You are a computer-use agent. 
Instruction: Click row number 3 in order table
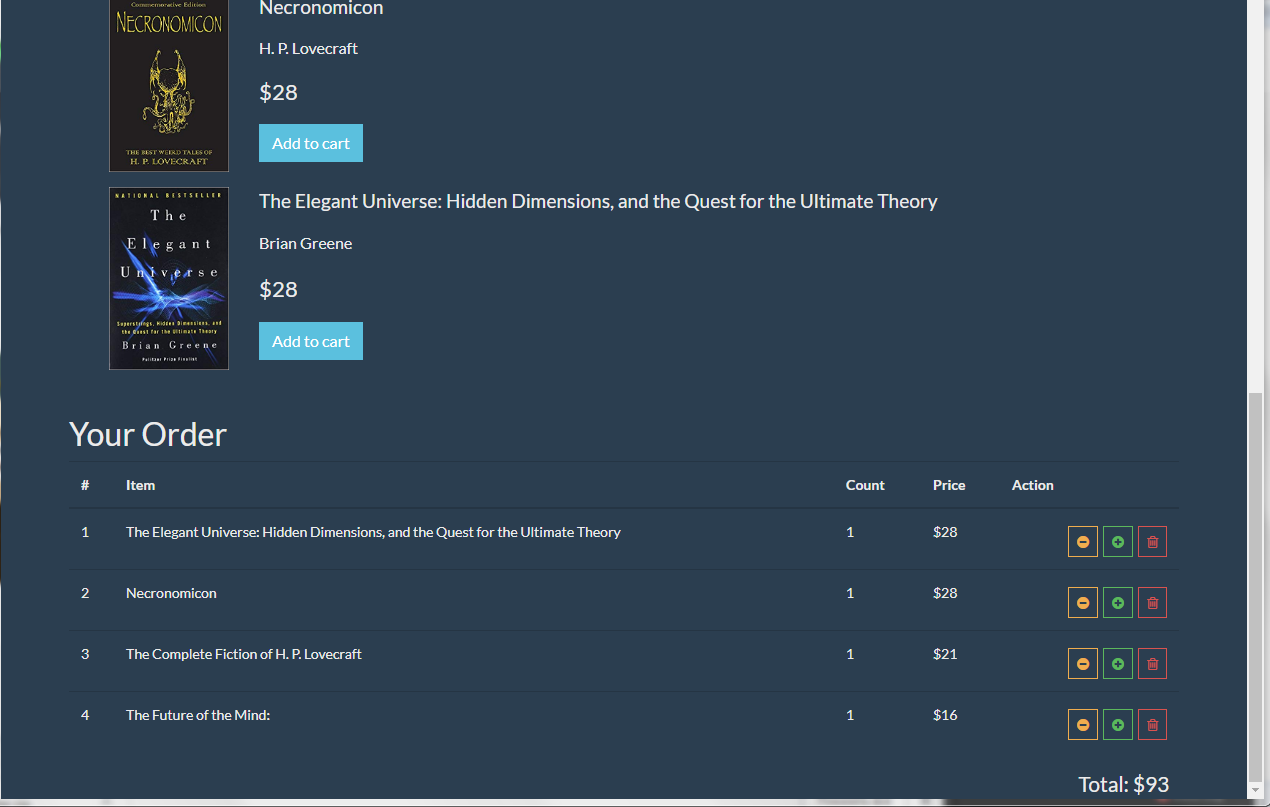85,654
